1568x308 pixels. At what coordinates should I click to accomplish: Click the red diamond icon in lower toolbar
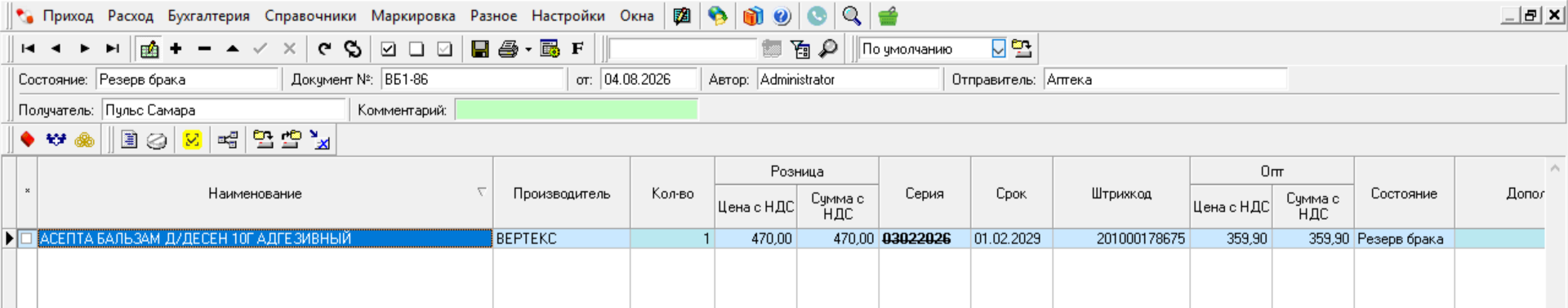[28, 140]
